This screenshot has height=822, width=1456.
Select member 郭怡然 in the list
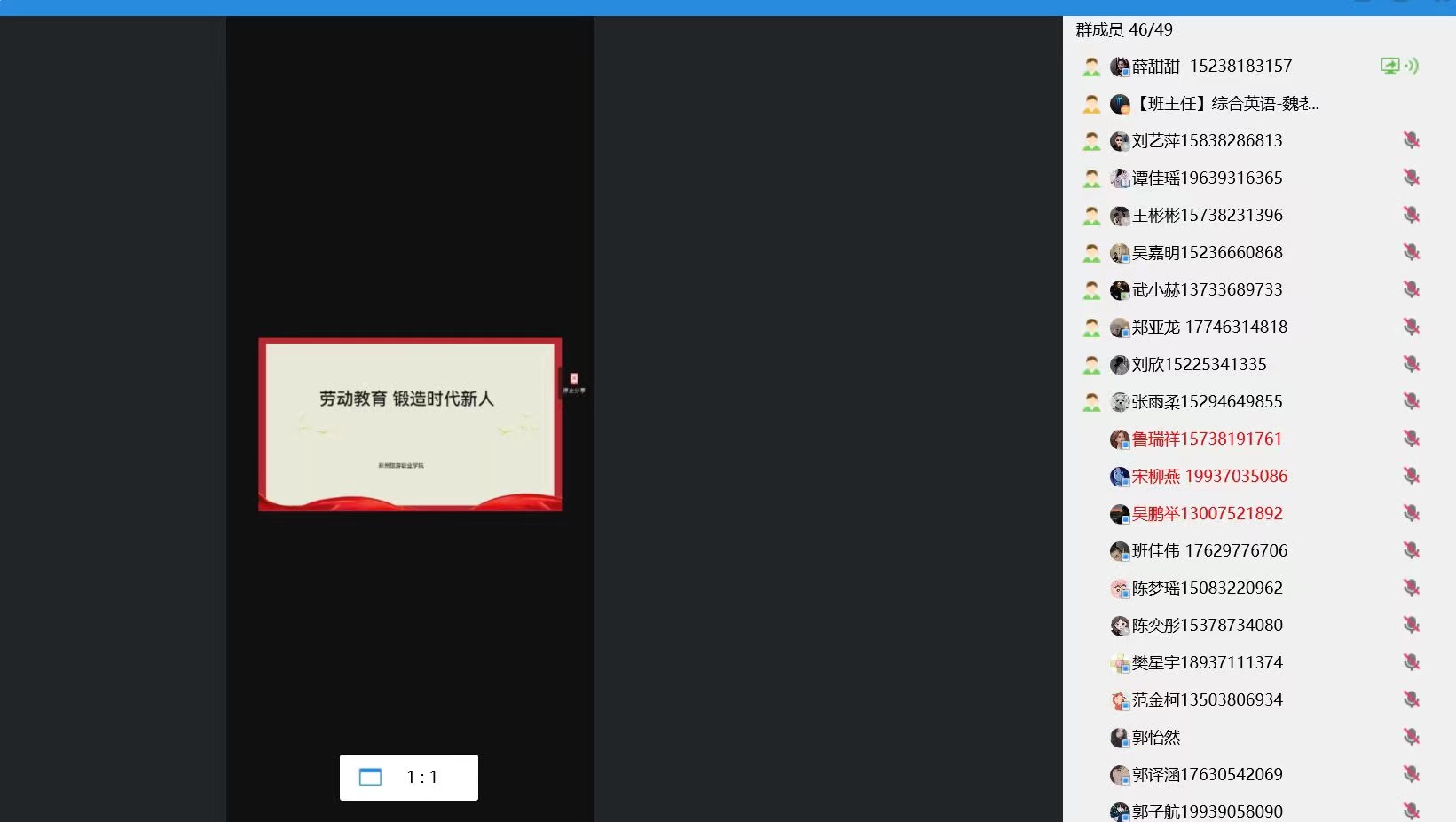tap(1156, 738)
